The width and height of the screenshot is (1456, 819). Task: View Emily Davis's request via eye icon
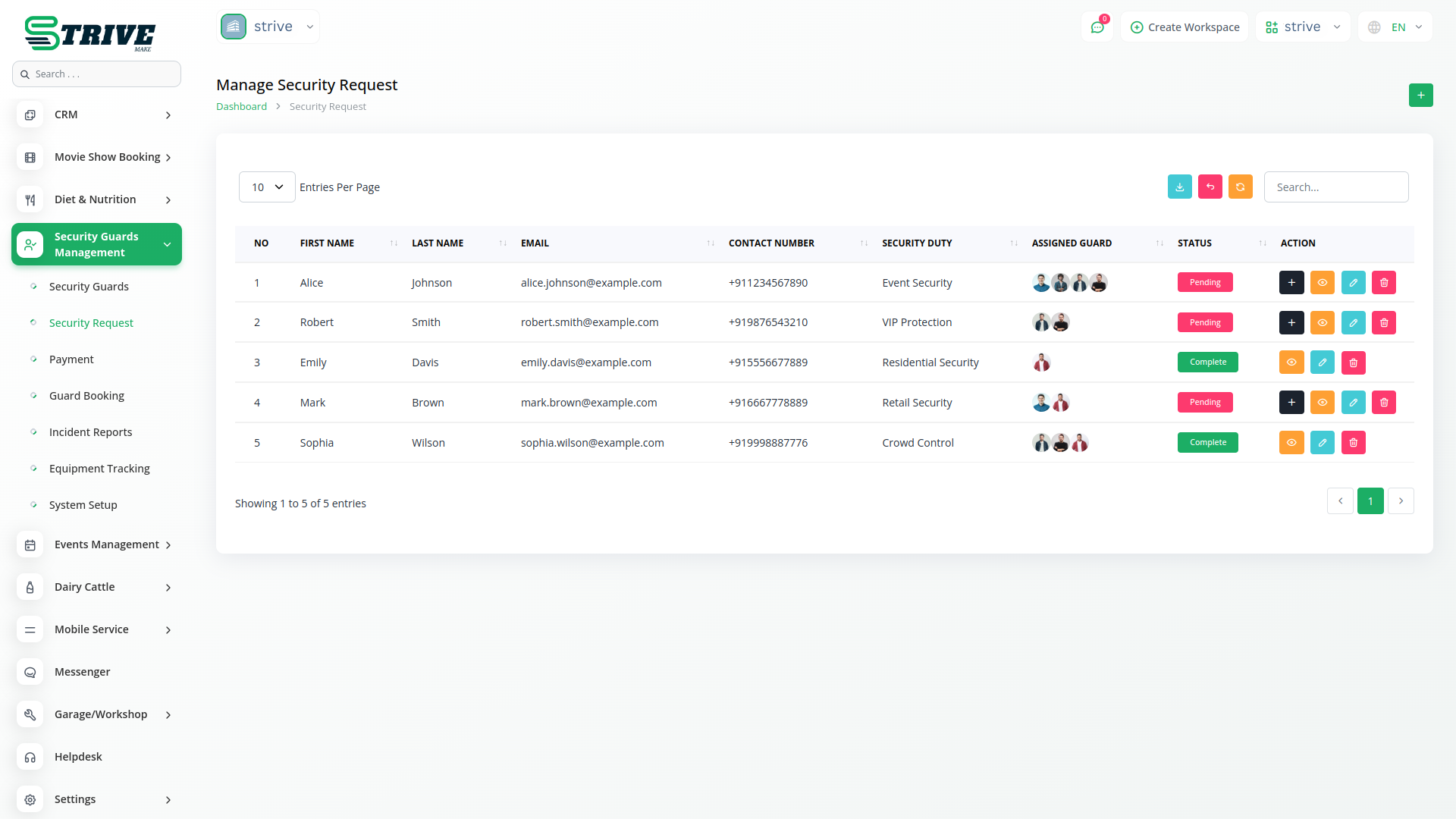[1291, 362]
